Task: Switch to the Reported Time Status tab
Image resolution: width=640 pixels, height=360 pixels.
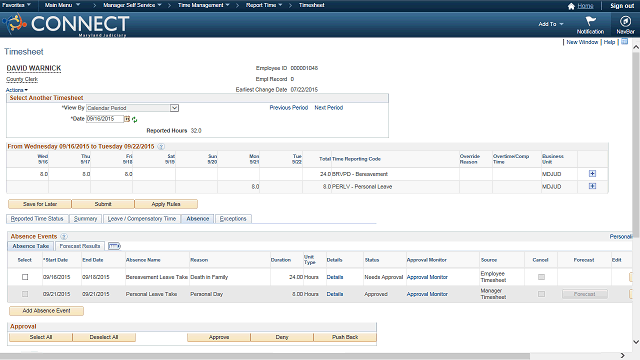Action: tap(37, 219)
